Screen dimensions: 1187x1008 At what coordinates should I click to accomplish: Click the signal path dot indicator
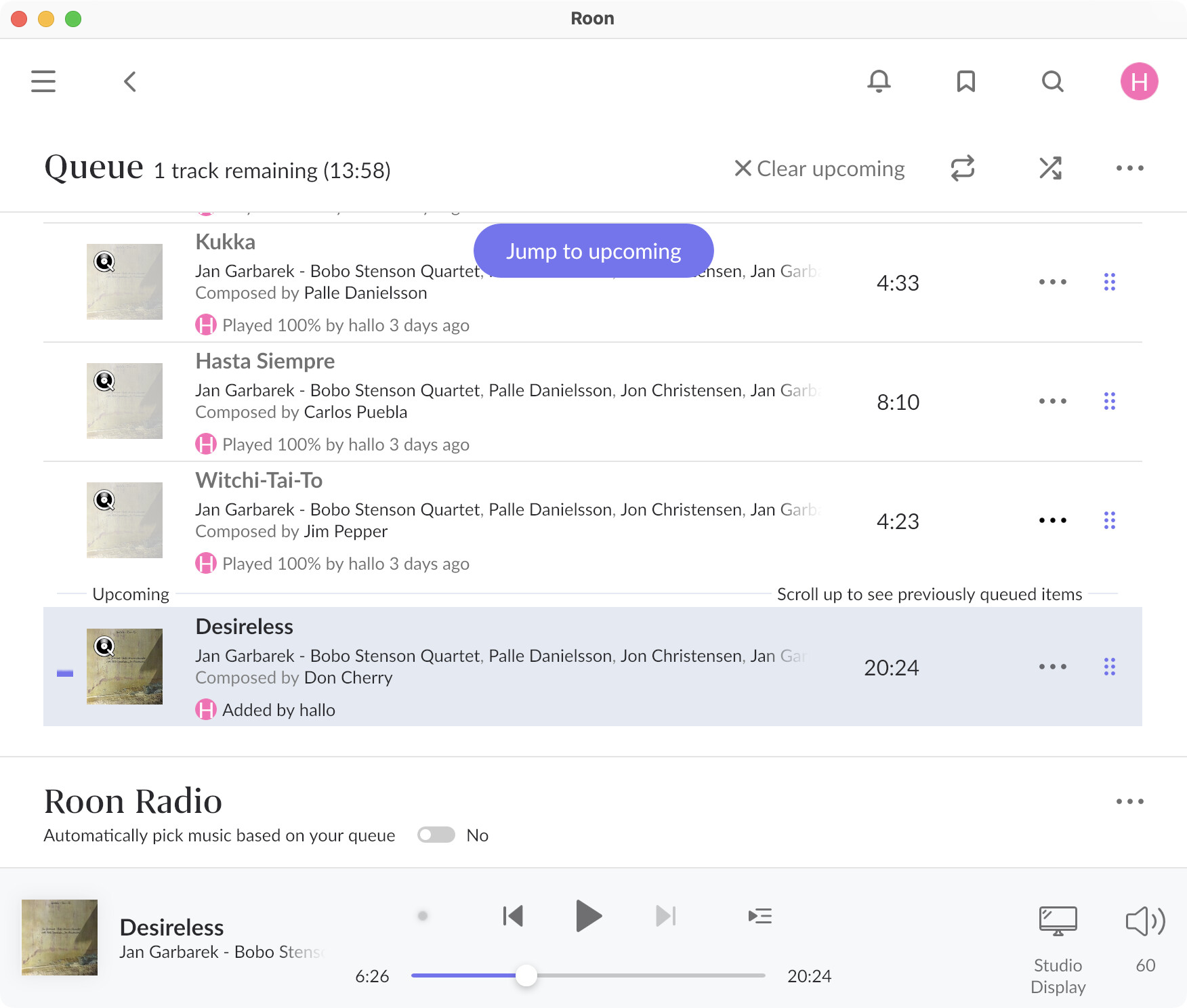tap(423, 916)
